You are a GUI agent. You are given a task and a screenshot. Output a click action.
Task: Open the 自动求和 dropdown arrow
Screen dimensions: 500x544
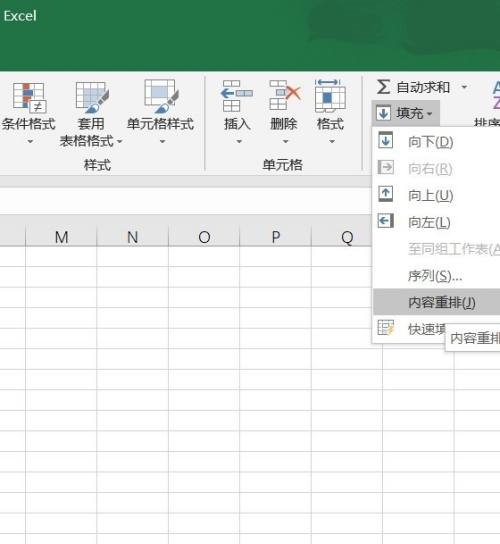(464, 87)
